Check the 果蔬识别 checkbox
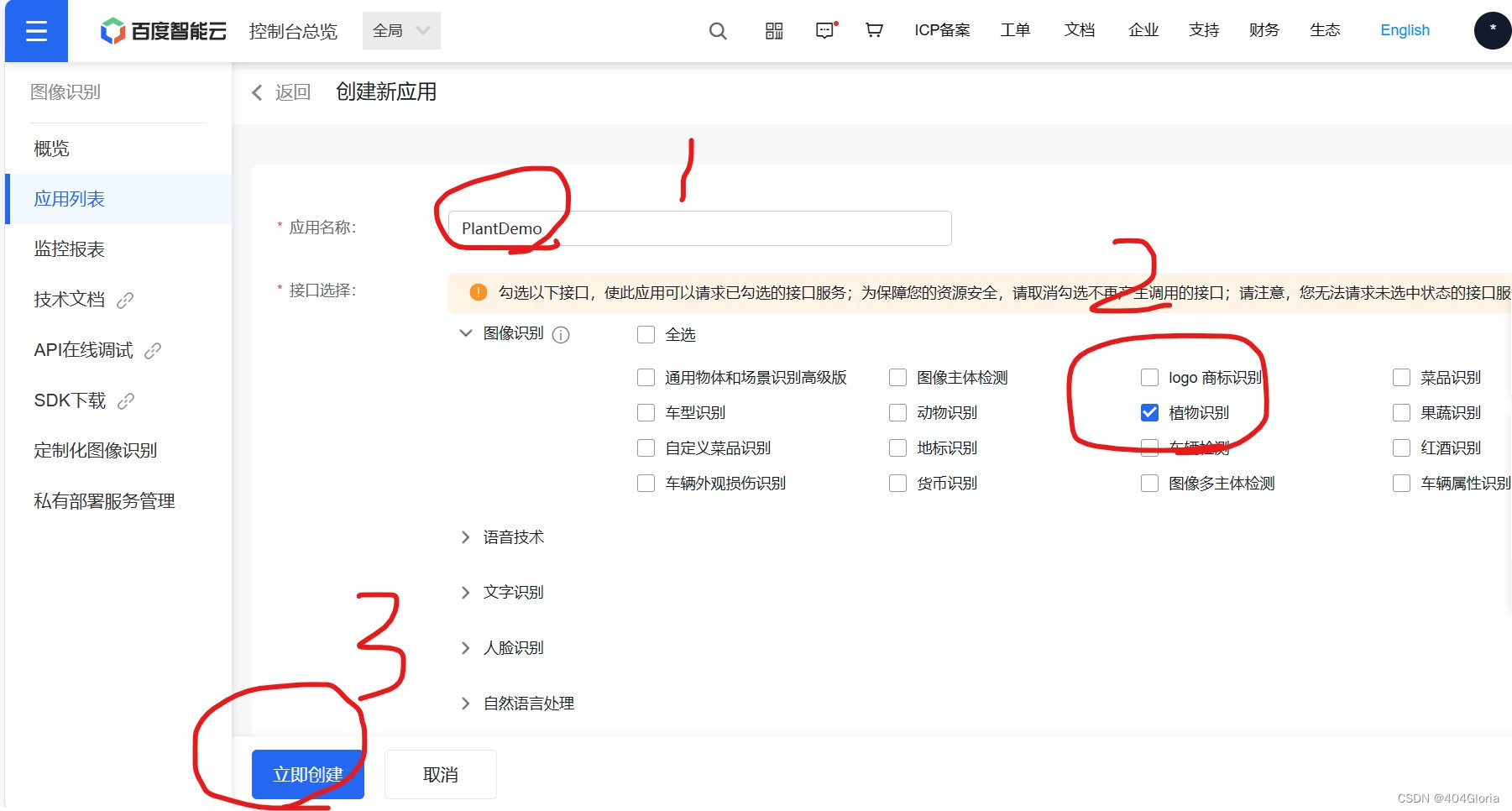1512x811 pixels. (1401, 413)
